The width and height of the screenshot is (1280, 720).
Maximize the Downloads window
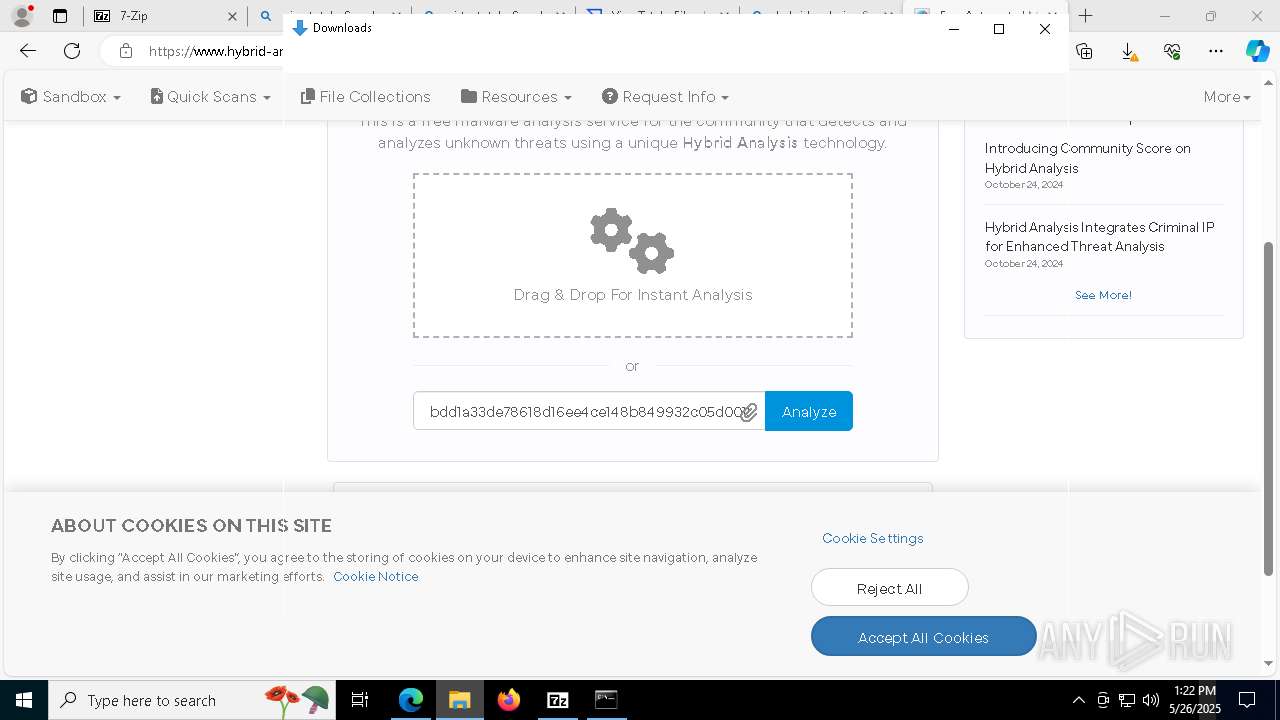(999, 29)
